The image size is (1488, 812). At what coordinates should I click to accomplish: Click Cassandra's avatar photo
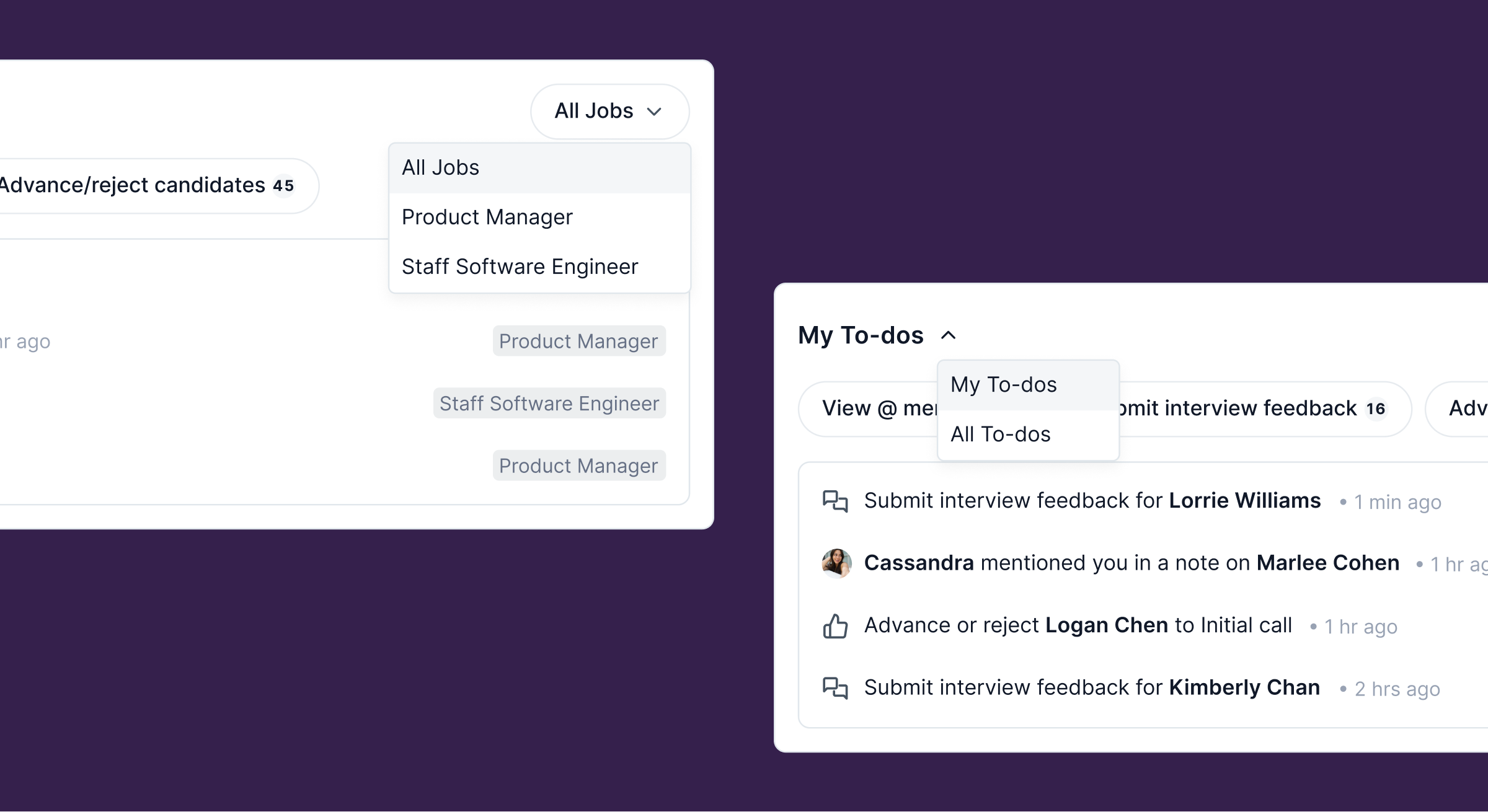click(836, 563)
